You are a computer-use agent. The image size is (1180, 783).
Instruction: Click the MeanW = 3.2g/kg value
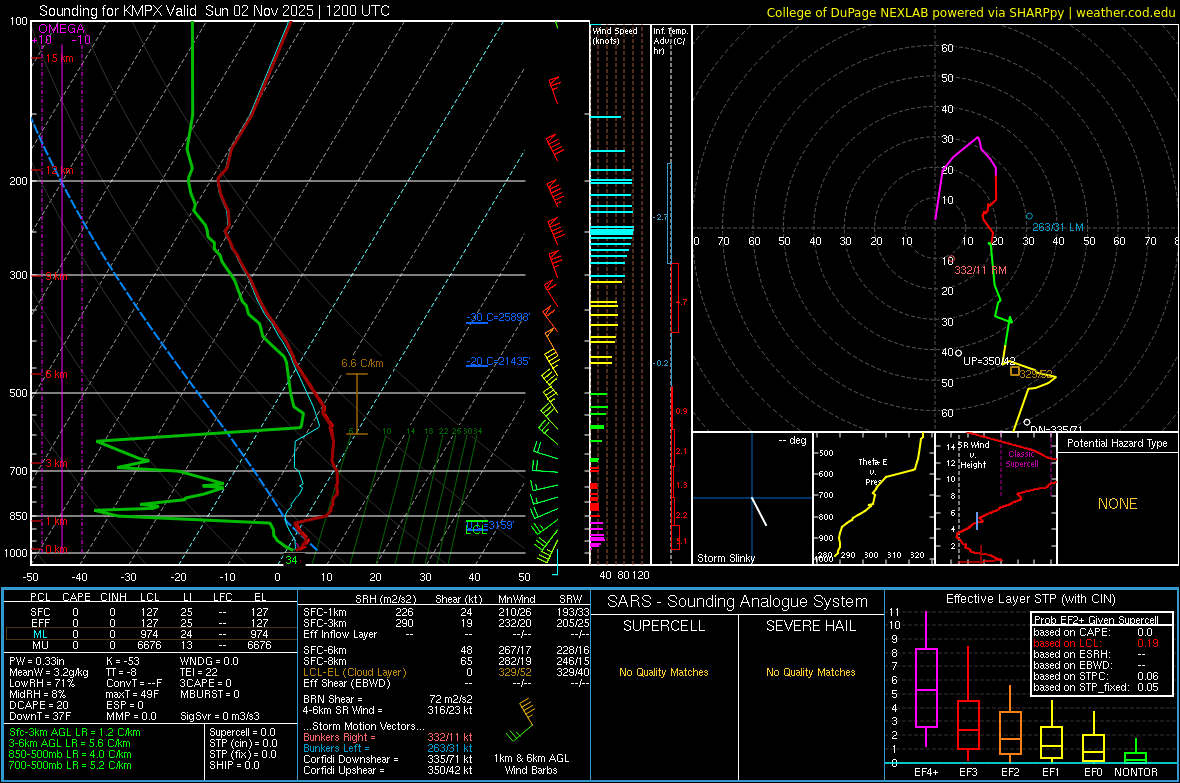(x=48, y=672)
